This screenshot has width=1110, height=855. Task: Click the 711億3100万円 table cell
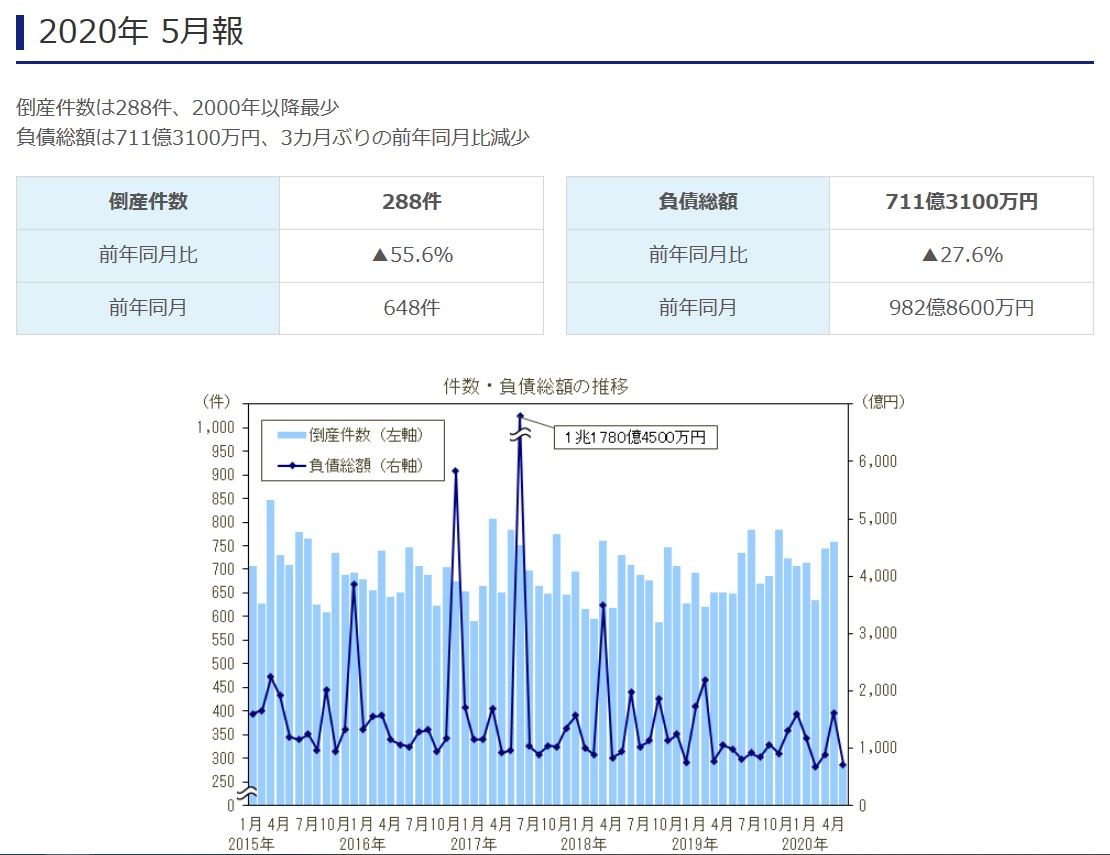[x=961, y=202]
